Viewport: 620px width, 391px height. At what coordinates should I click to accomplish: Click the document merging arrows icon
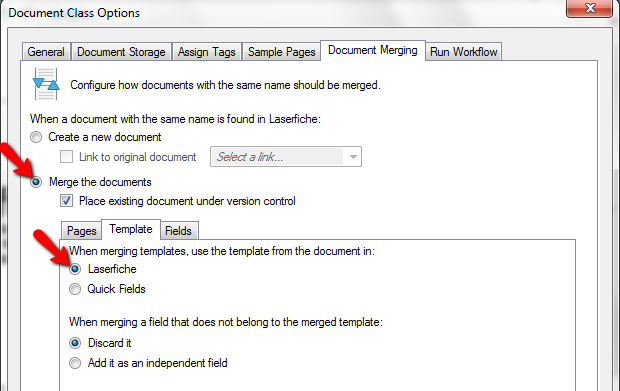46,84
